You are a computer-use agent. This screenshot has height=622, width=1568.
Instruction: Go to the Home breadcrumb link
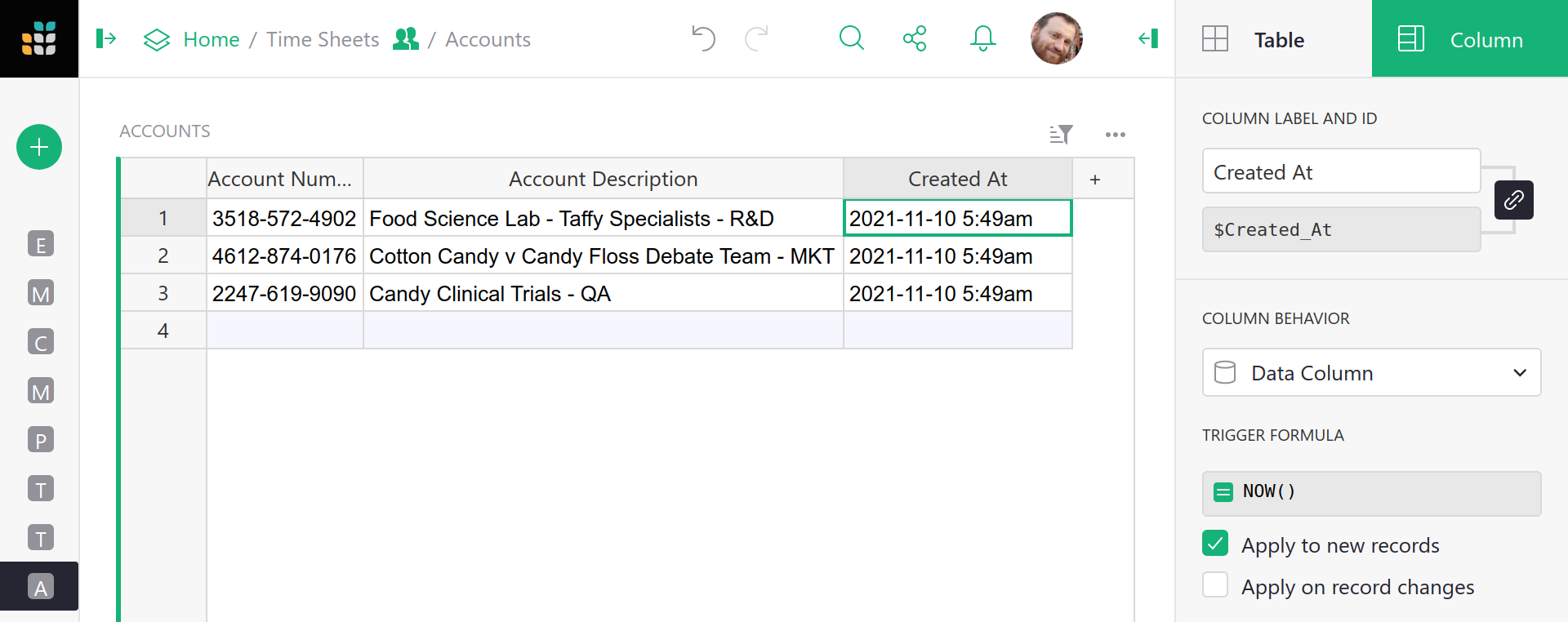[211, 39]
